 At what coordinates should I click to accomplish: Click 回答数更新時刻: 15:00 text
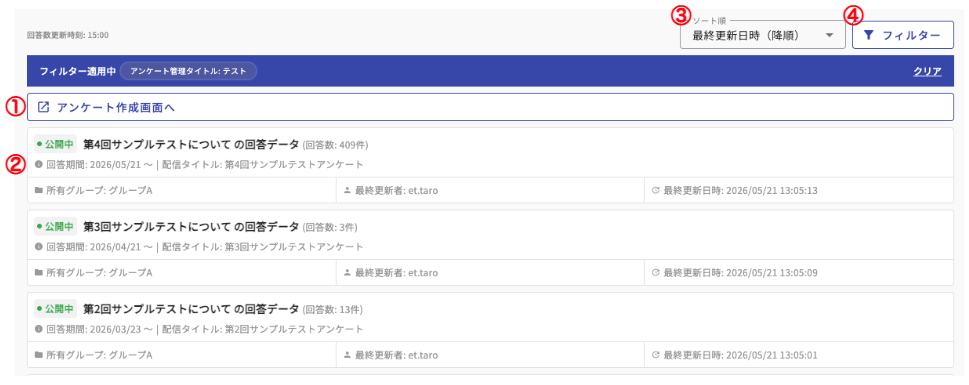pyautogui.click(x=68, y=35)
